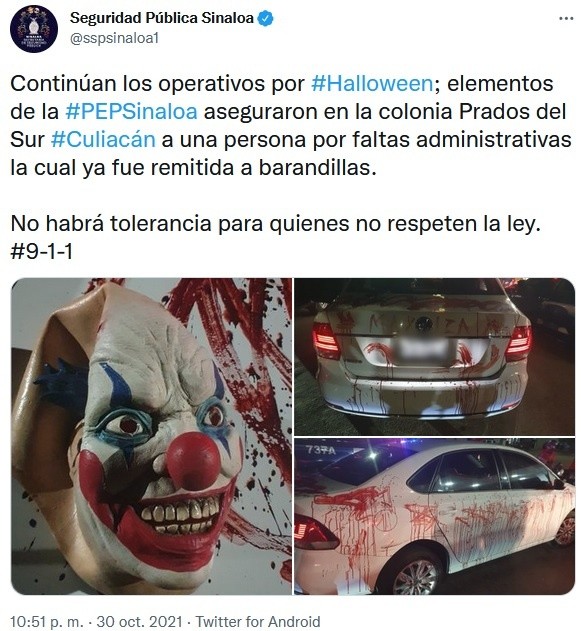View the clown mask photo
Viewport: 581px width, 631px height.
pos(151,436)
